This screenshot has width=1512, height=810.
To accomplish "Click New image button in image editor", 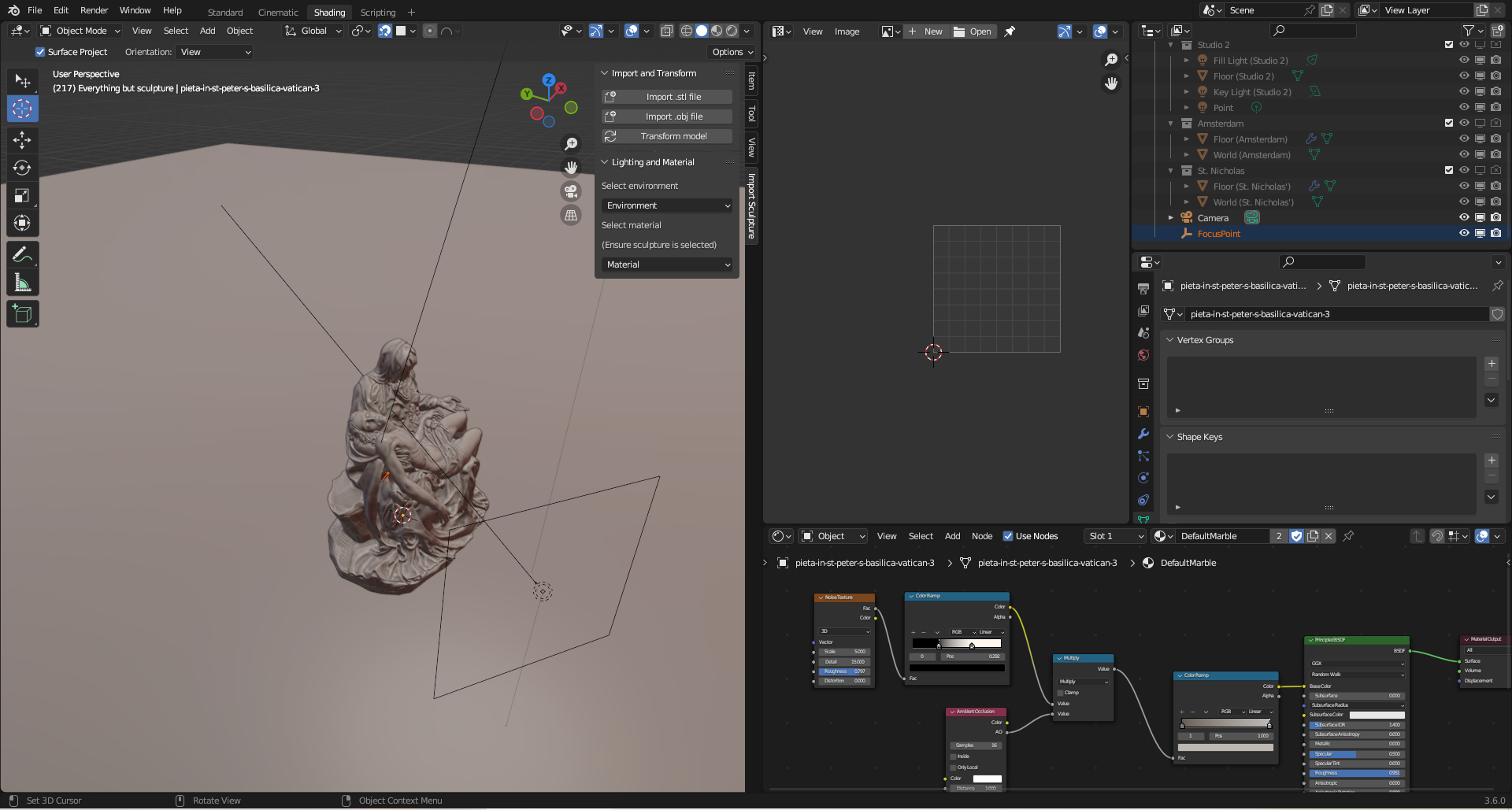I will point(926,31).
